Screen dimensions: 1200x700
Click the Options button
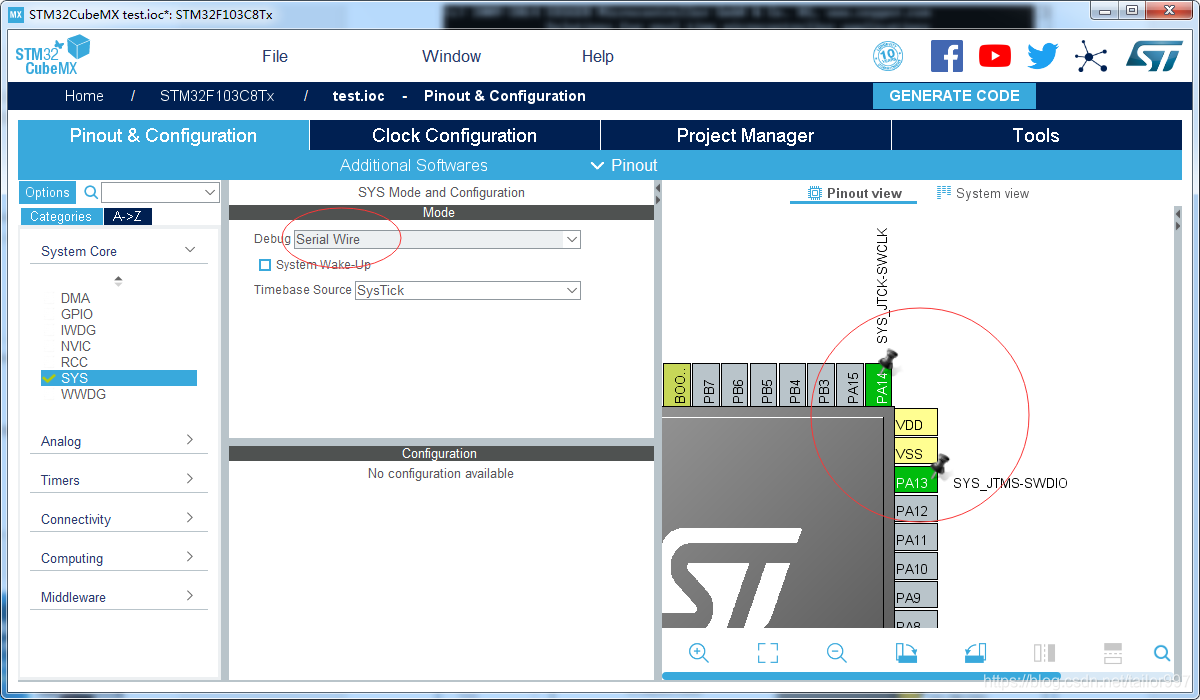48,192
